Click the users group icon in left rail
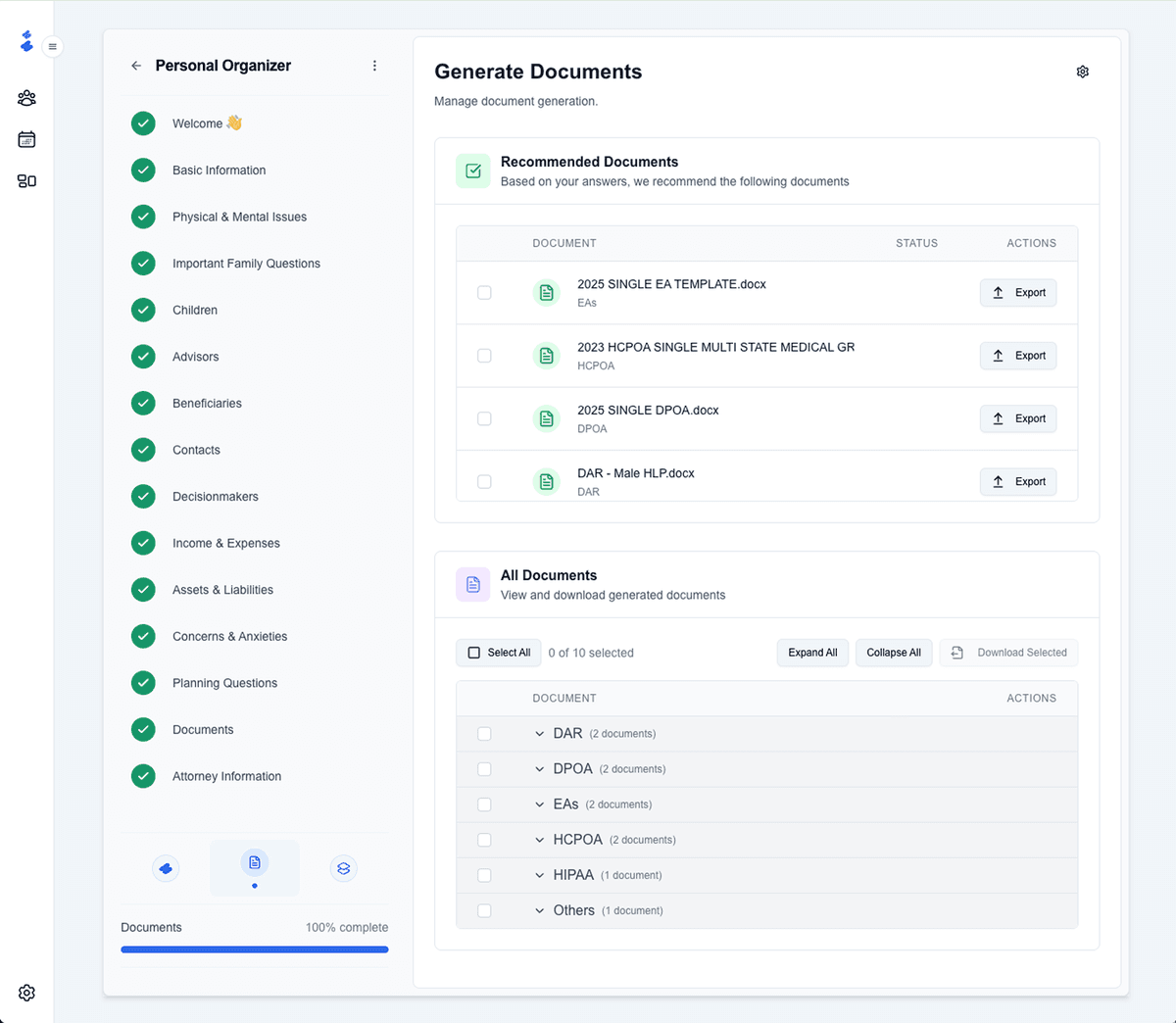This screenshot has width=1176, height=1023. pos(26,98)
